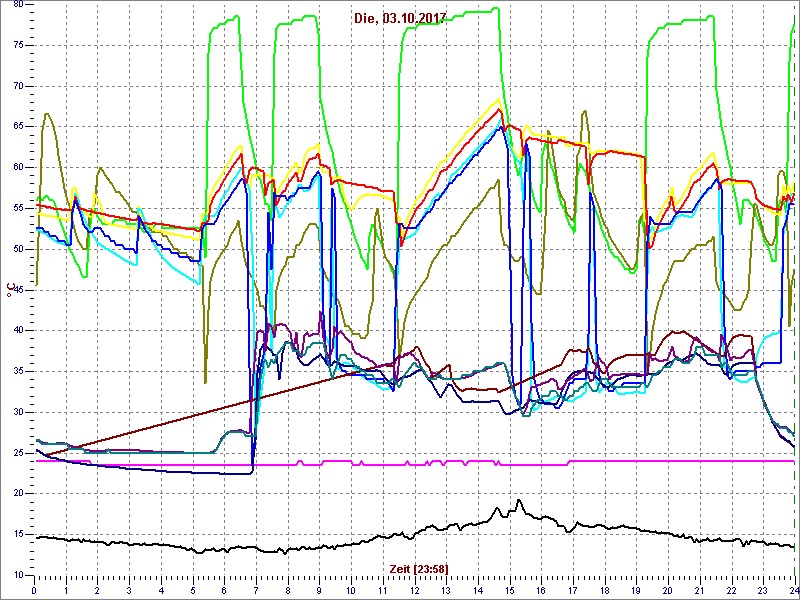
Task: Click hour '15' on the time axis
Action: (510, 589)
